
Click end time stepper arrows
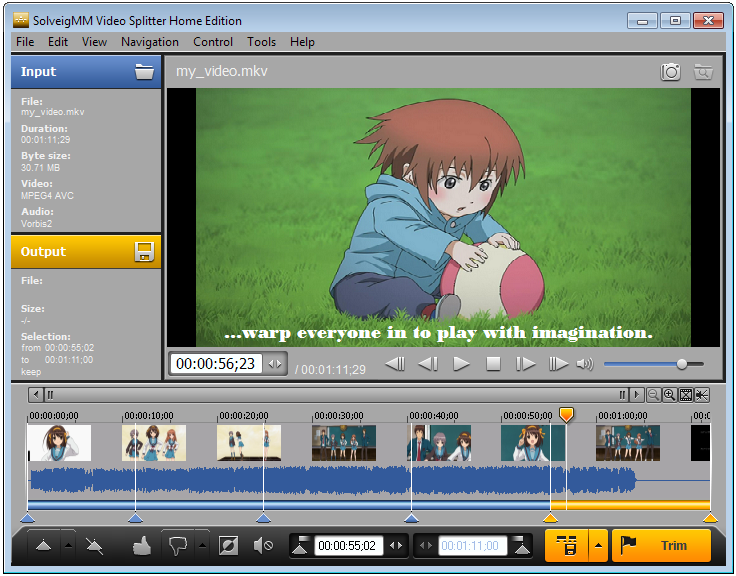[426, 545]
